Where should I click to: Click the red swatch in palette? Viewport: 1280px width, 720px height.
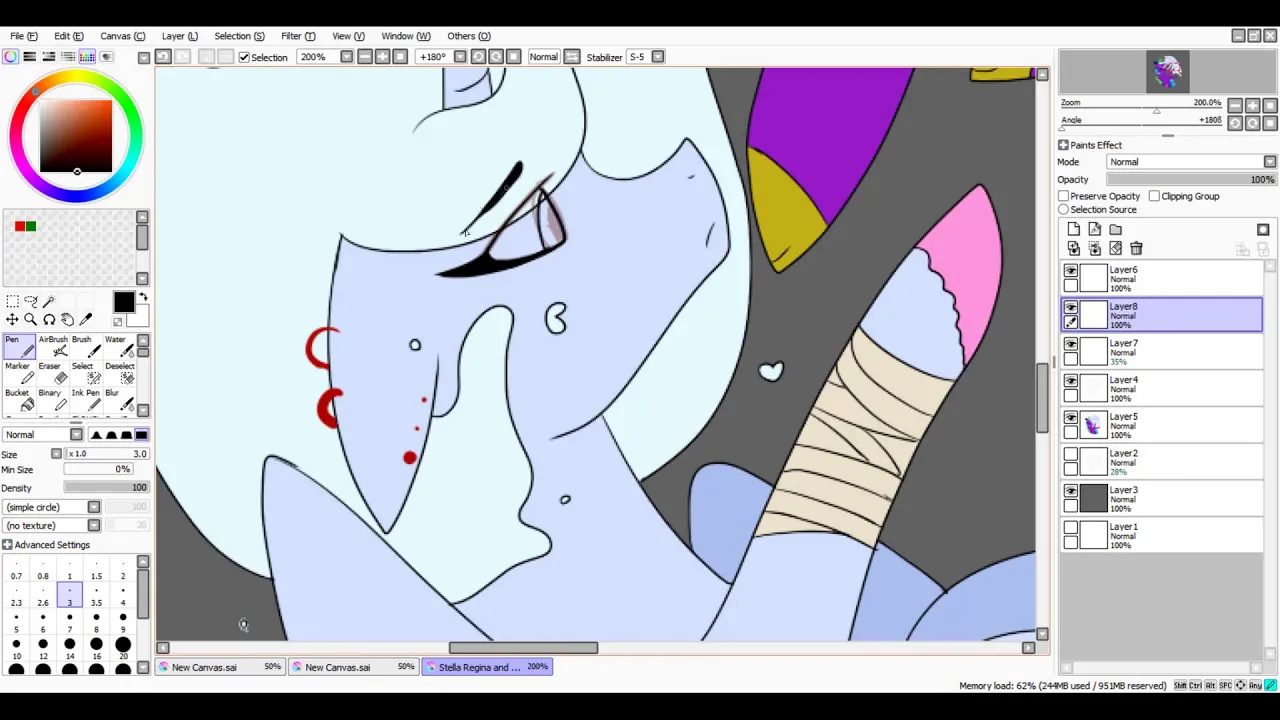click(x=20, y=227)
